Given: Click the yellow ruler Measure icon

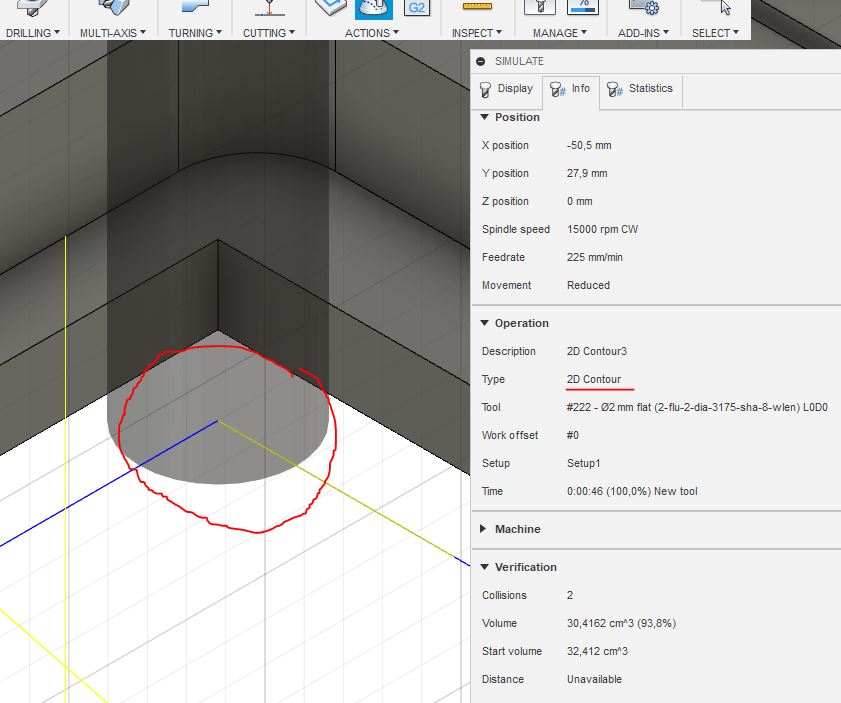Looking at the screenshot, I should click(x=477, y=7).
